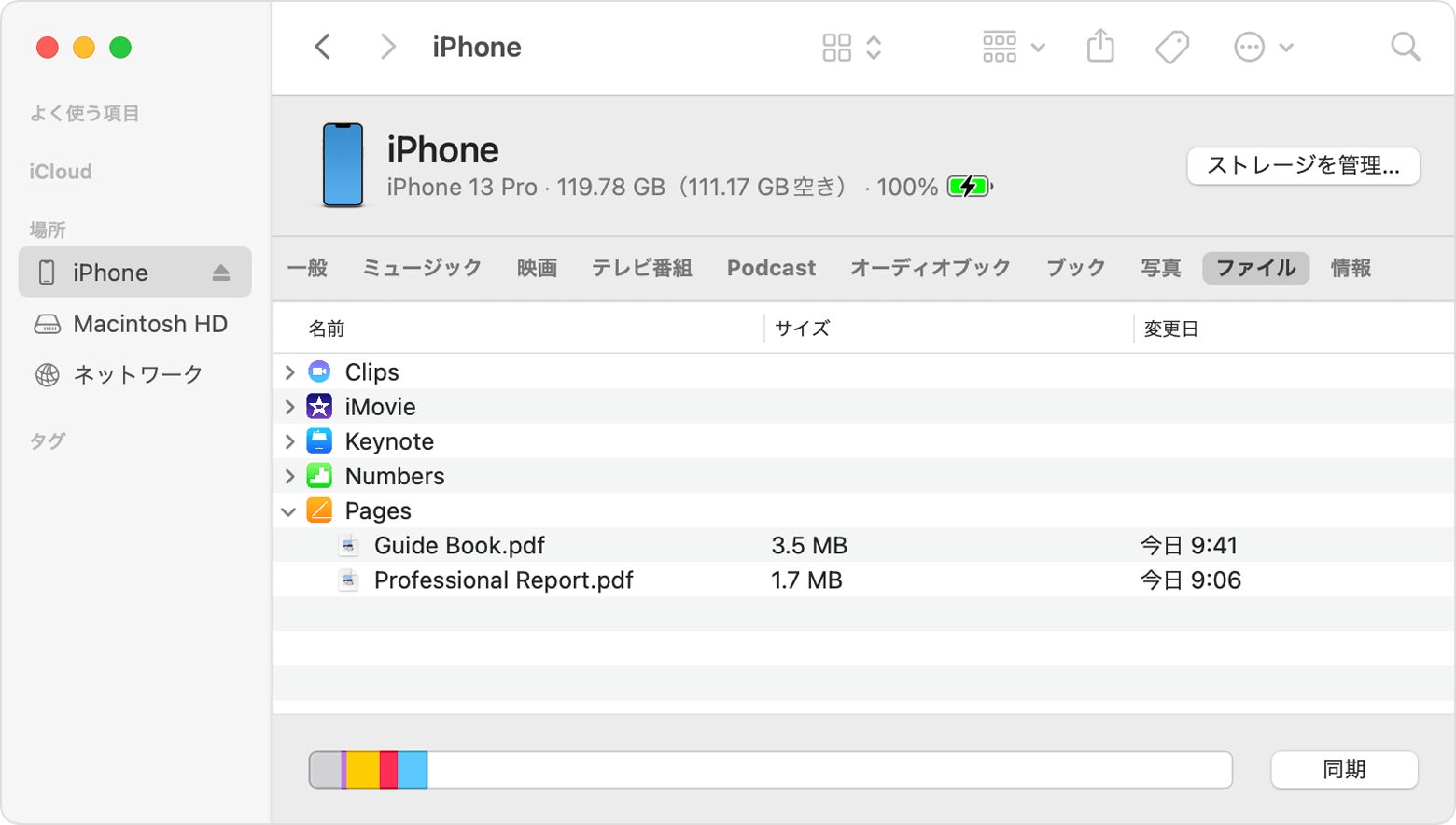Switch to the ブック tab
The height and width of the screenshot is (825, 1456).
1076,269
